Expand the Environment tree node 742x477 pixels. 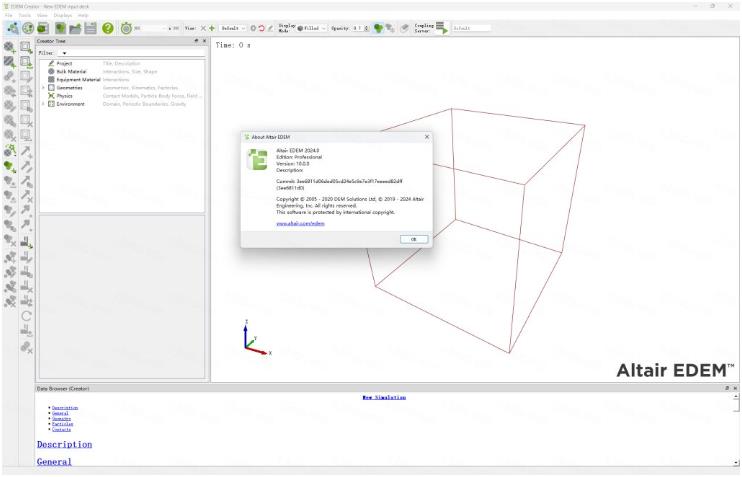tap(44, 104)
